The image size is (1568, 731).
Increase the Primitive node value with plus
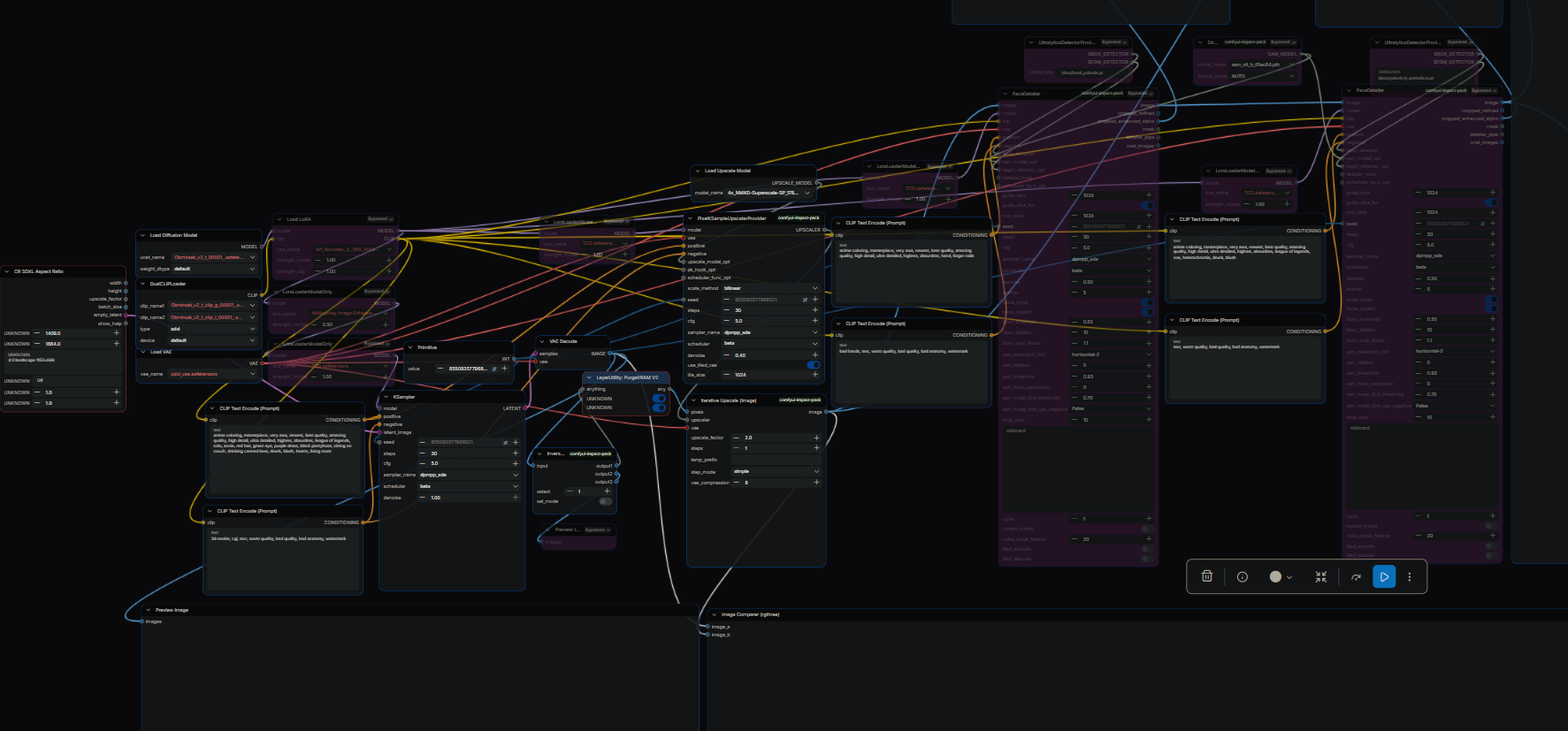pos(505,369)
